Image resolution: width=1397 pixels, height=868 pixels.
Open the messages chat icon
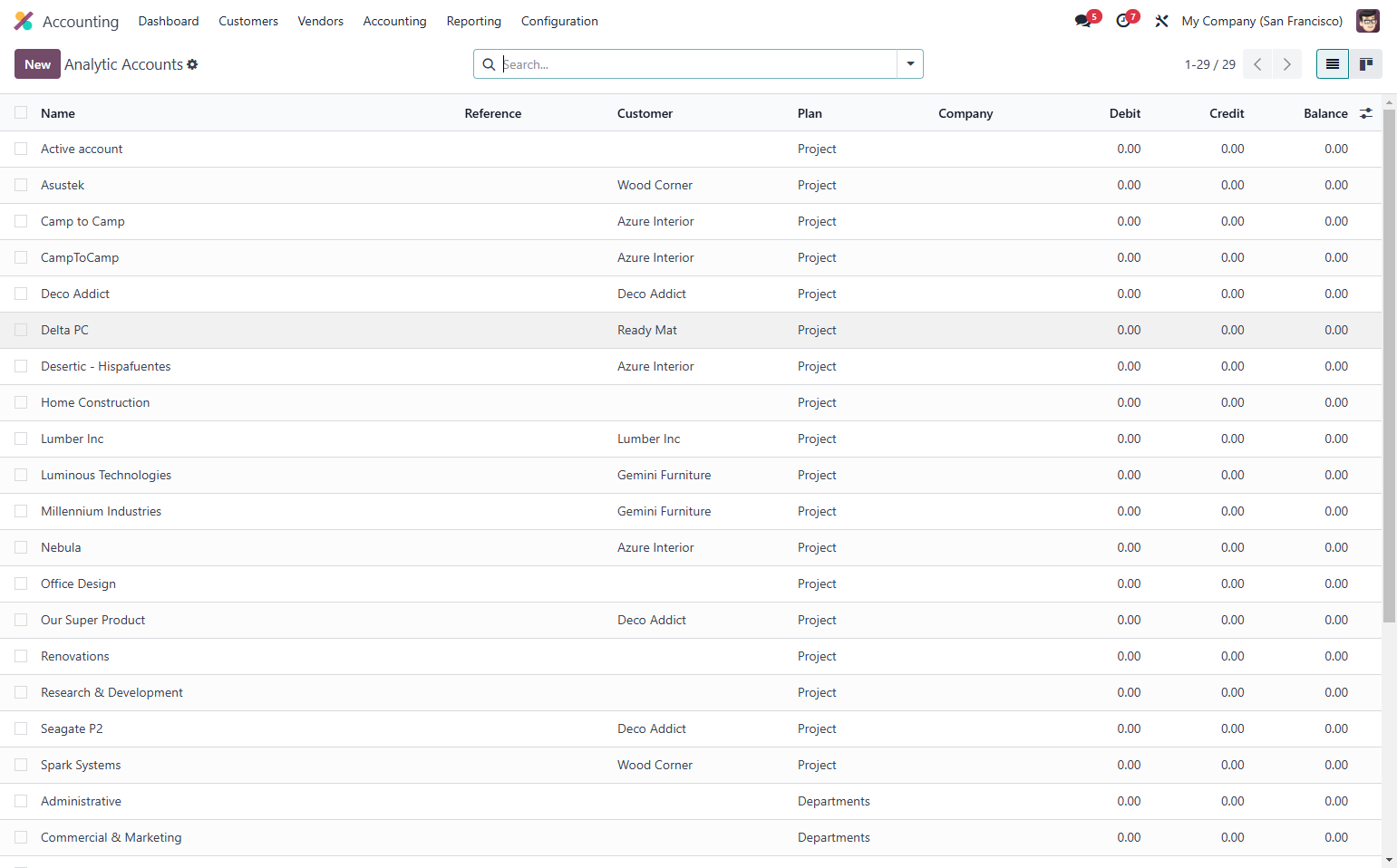(x=1083, y=21)
